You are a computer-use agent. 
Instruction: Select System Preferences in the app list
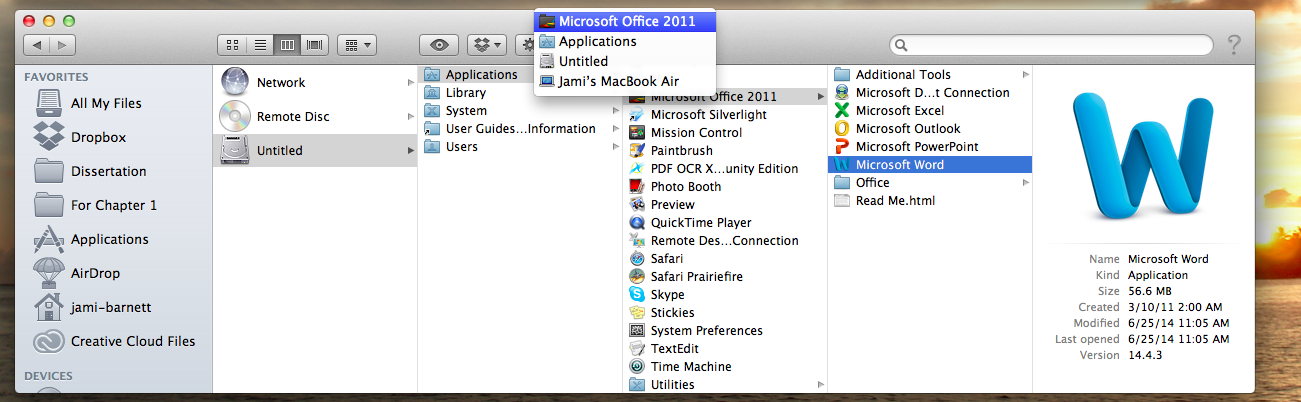click(x=725, y=330)
